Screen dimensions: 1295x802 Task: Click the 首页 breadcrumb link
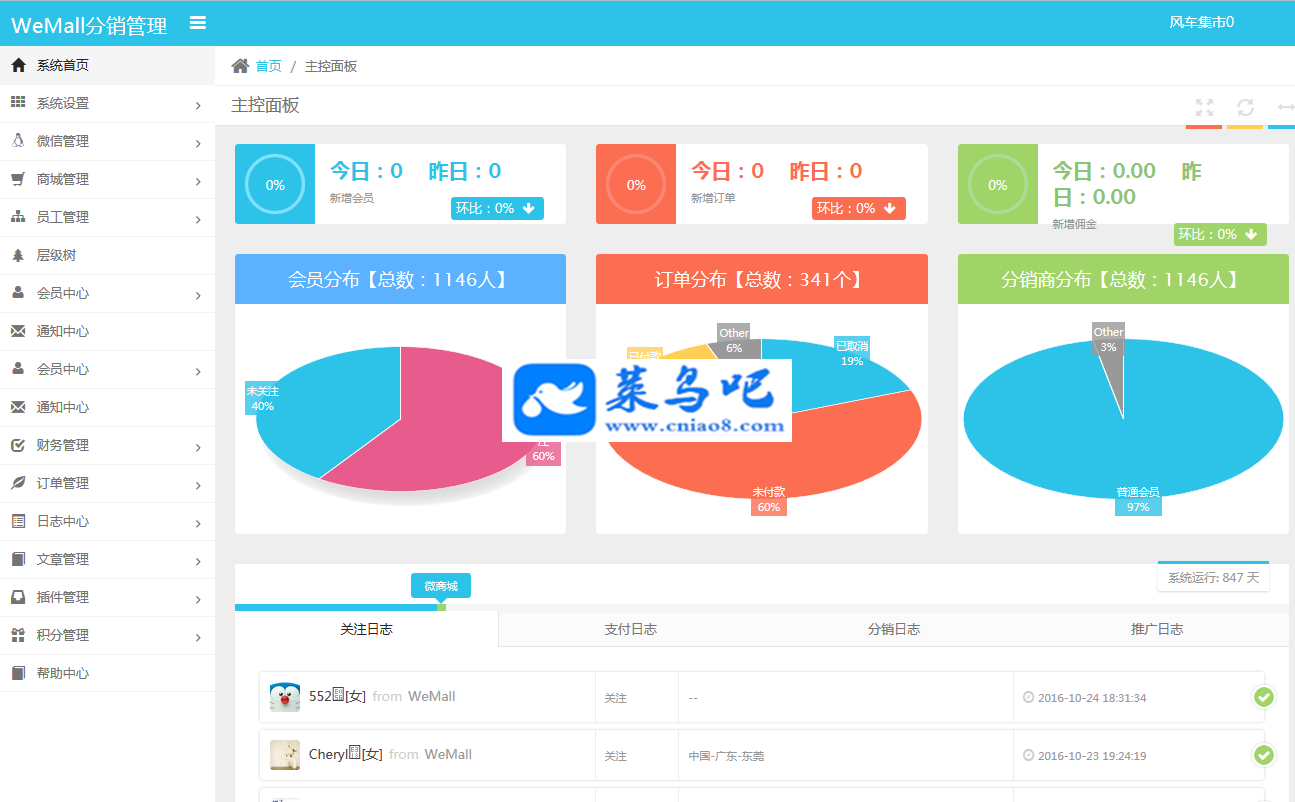[x=268, y=66]
